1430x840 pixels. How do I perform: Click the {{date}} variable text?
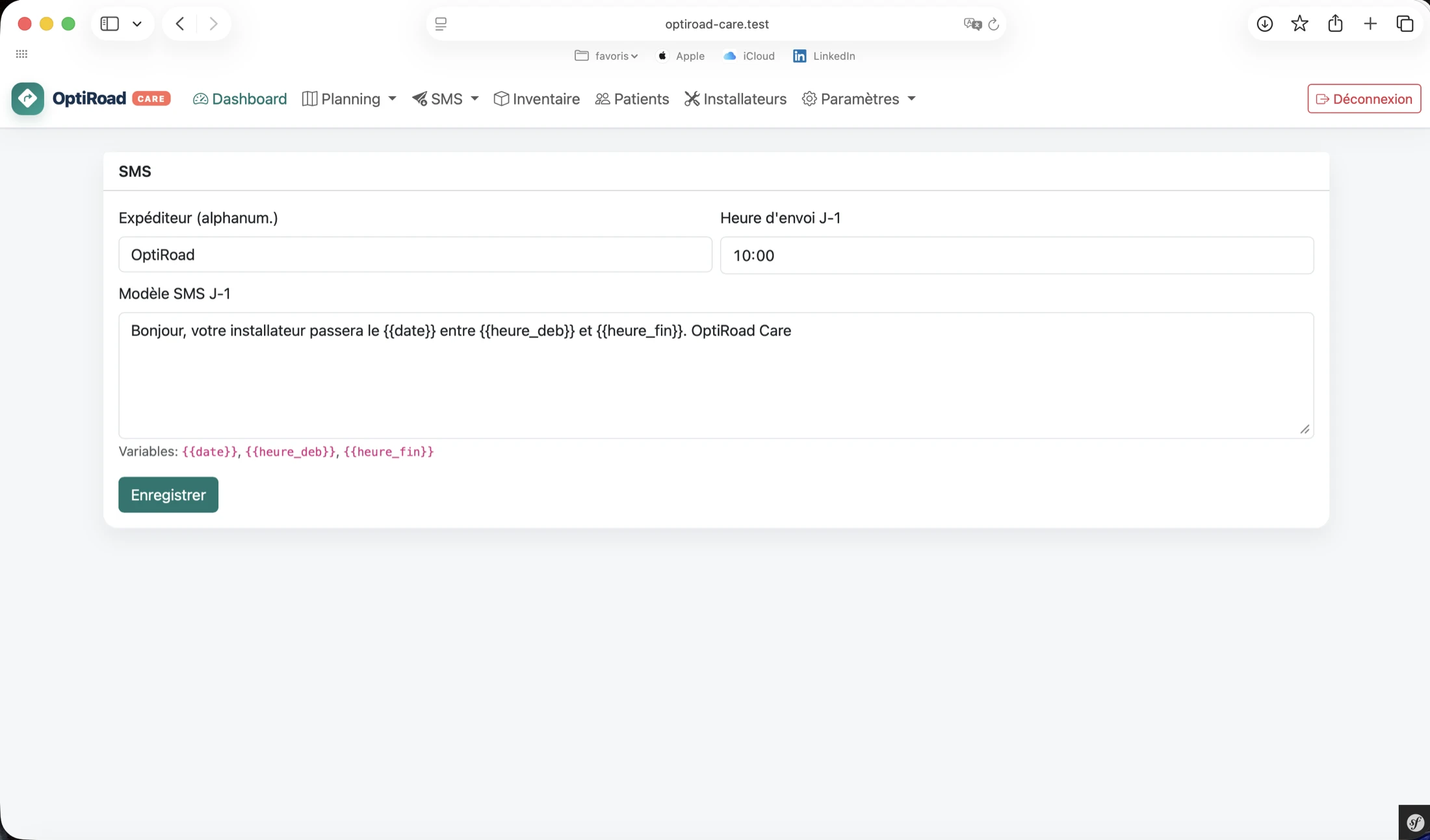(x=210, y=452)
